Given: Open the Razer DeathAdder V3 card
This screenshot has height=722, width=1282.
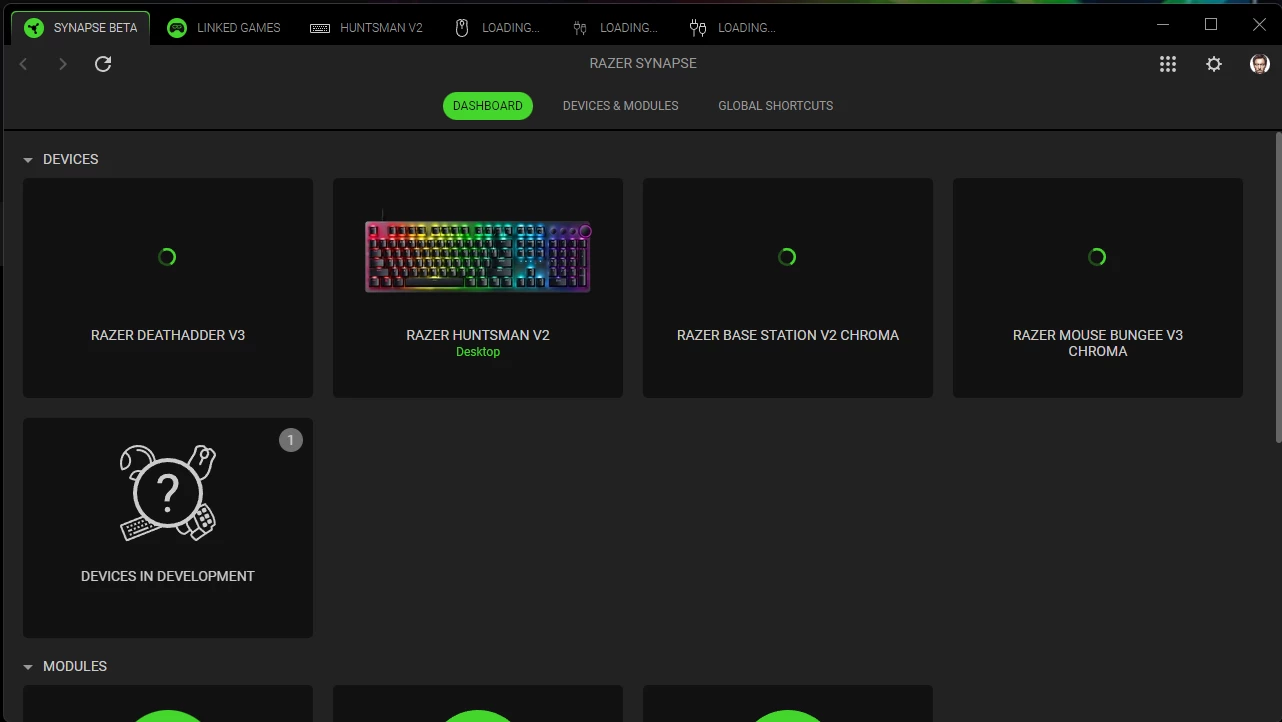Looking at the screenshot, I should 168,288.
